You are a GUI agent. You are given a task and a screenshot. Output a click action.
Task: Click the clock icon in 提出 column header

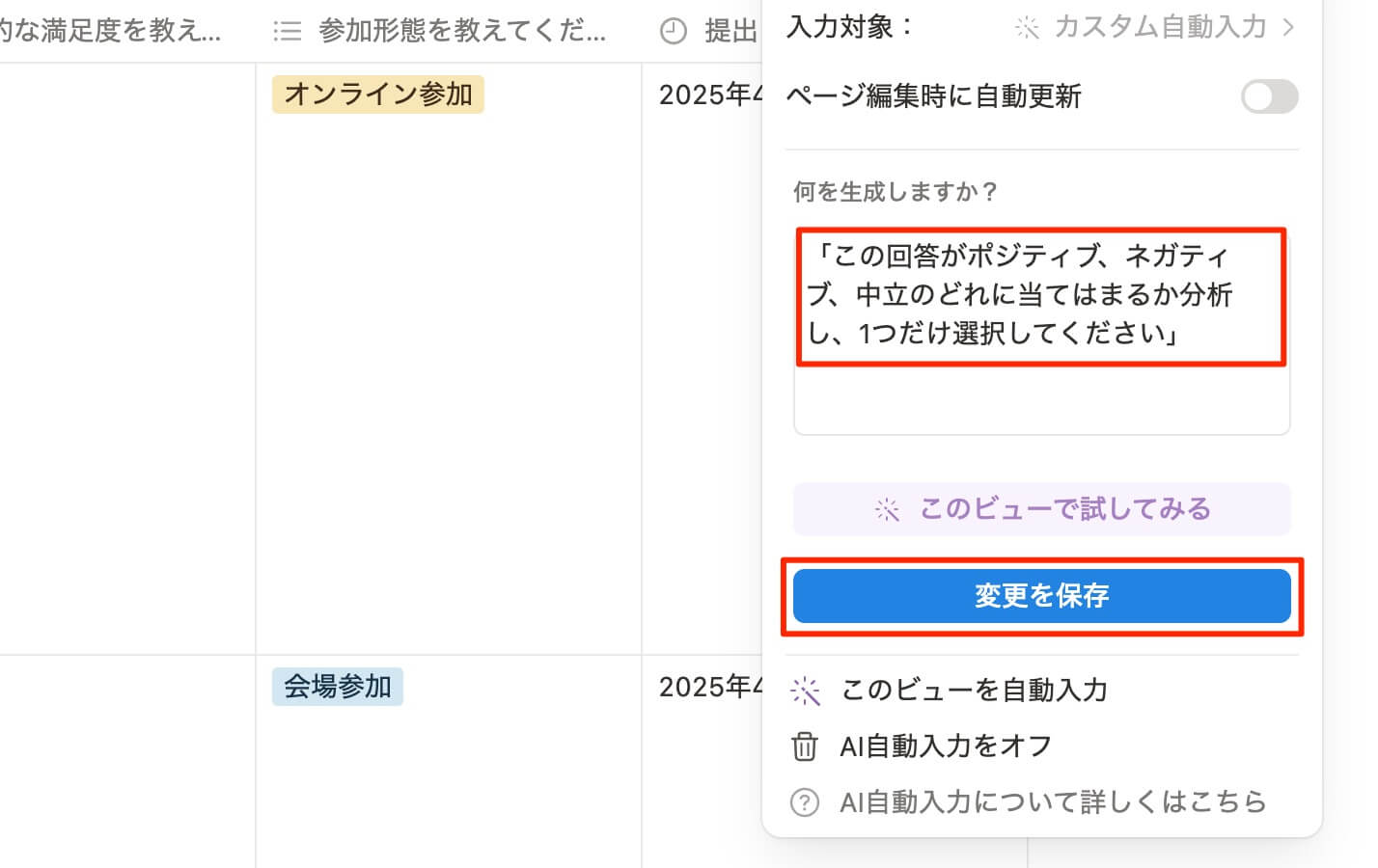(674, 32)
